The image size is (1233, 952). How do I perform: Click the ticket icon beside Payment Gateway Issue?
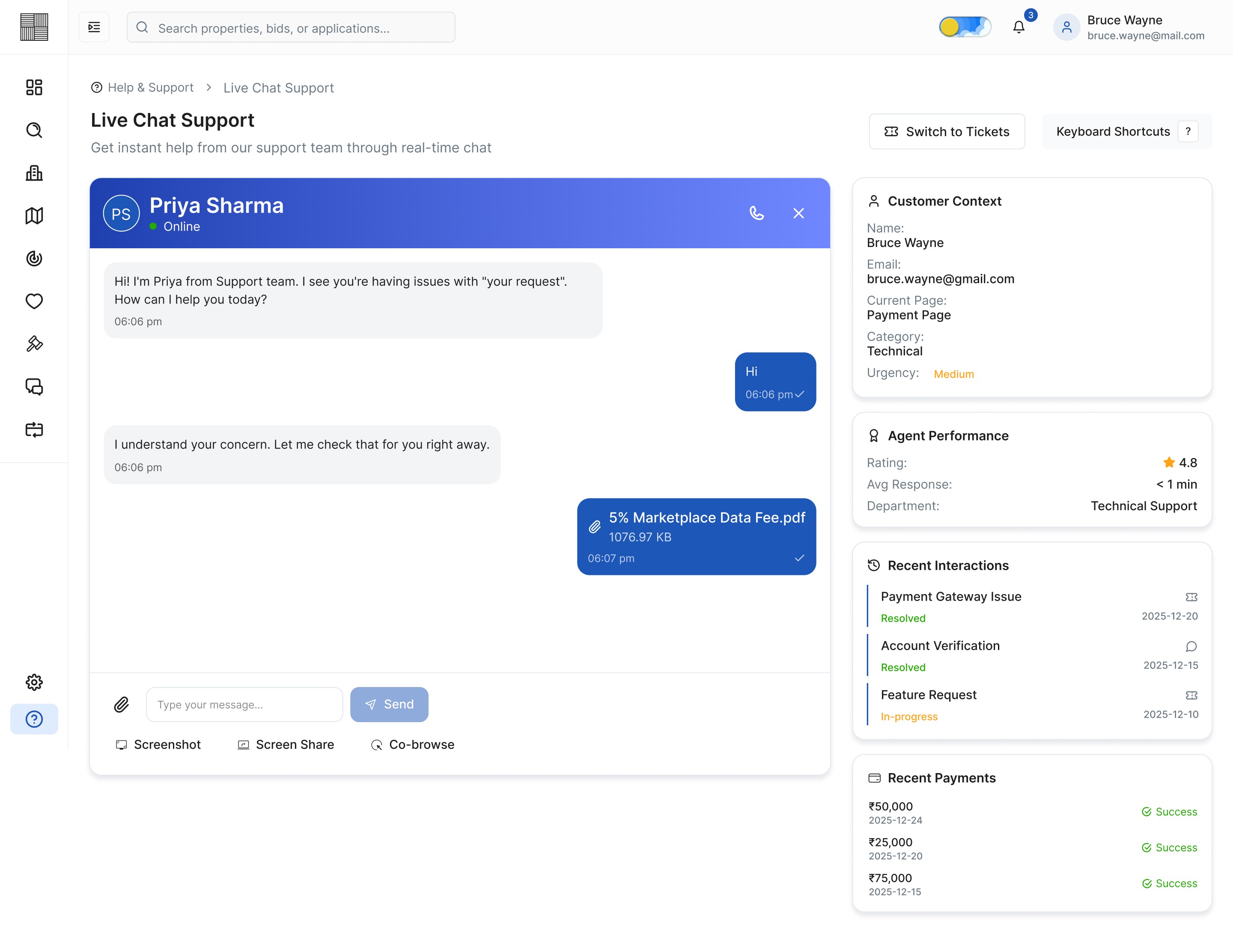point(1191,597)
